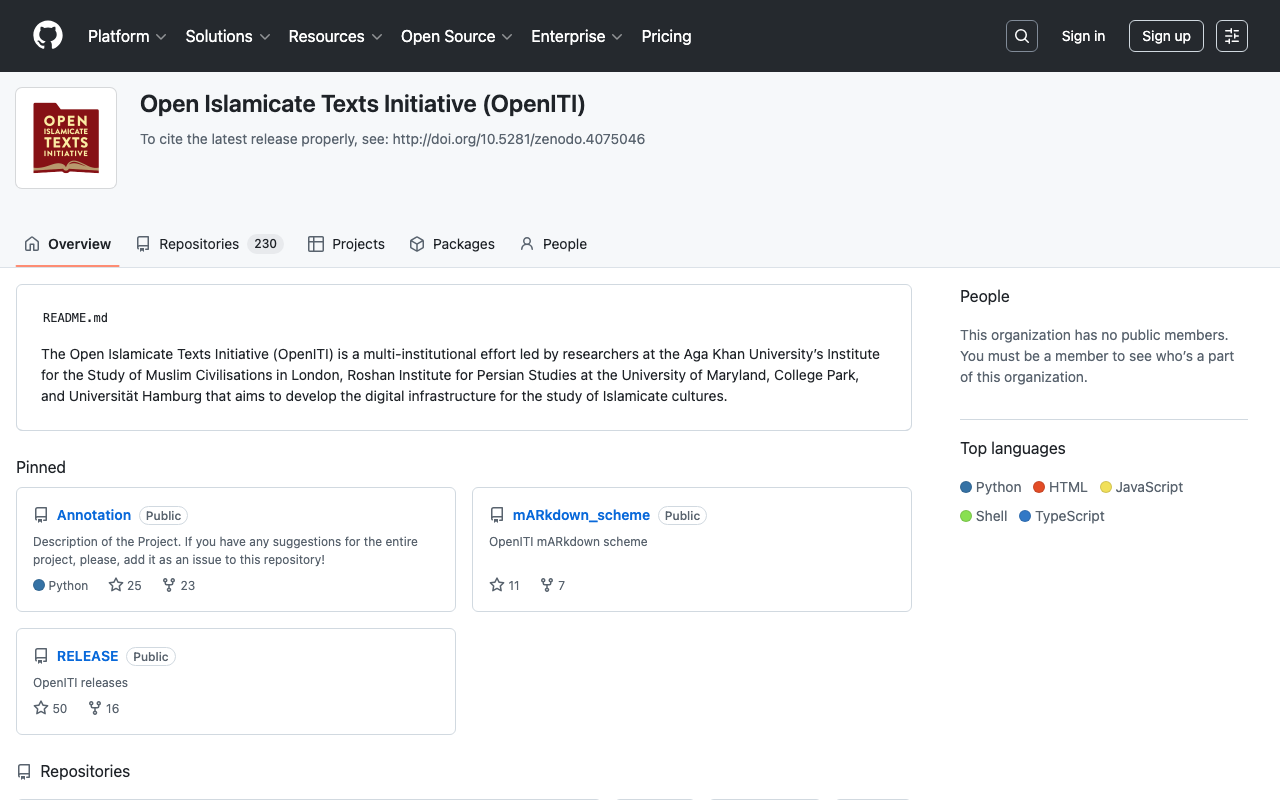Click the repository book icon beside RELEASE
The image size is (1280, 800).
point(41,655)
